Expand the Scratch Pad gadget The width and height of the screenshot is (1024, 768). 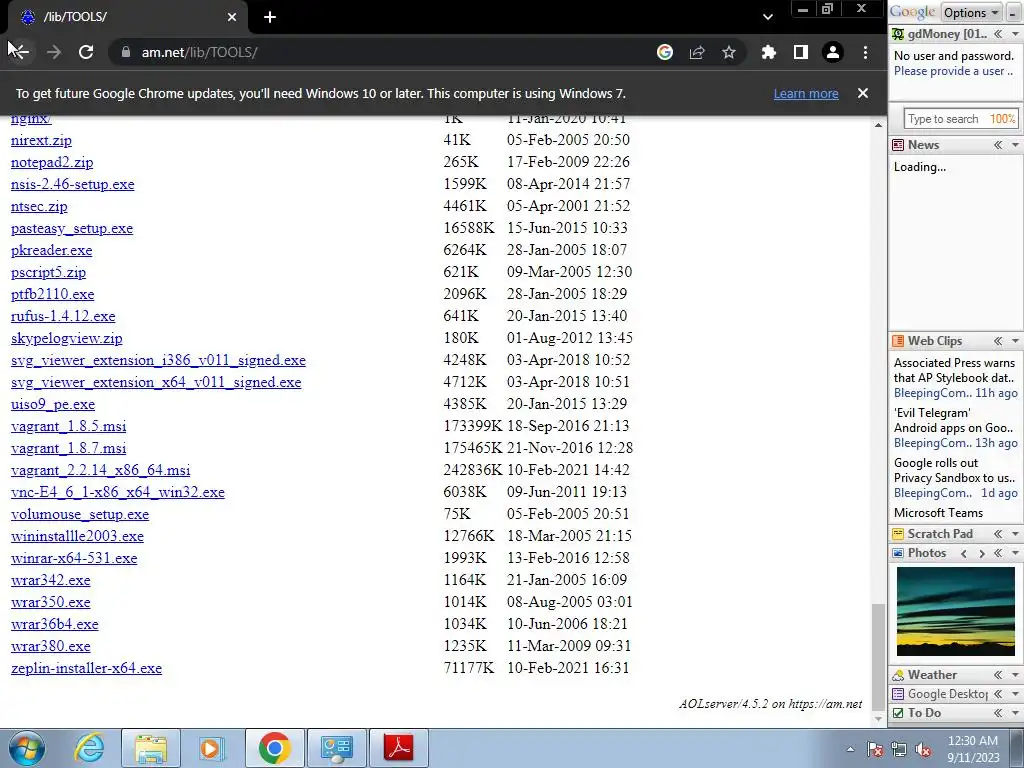tap(998, 534)
